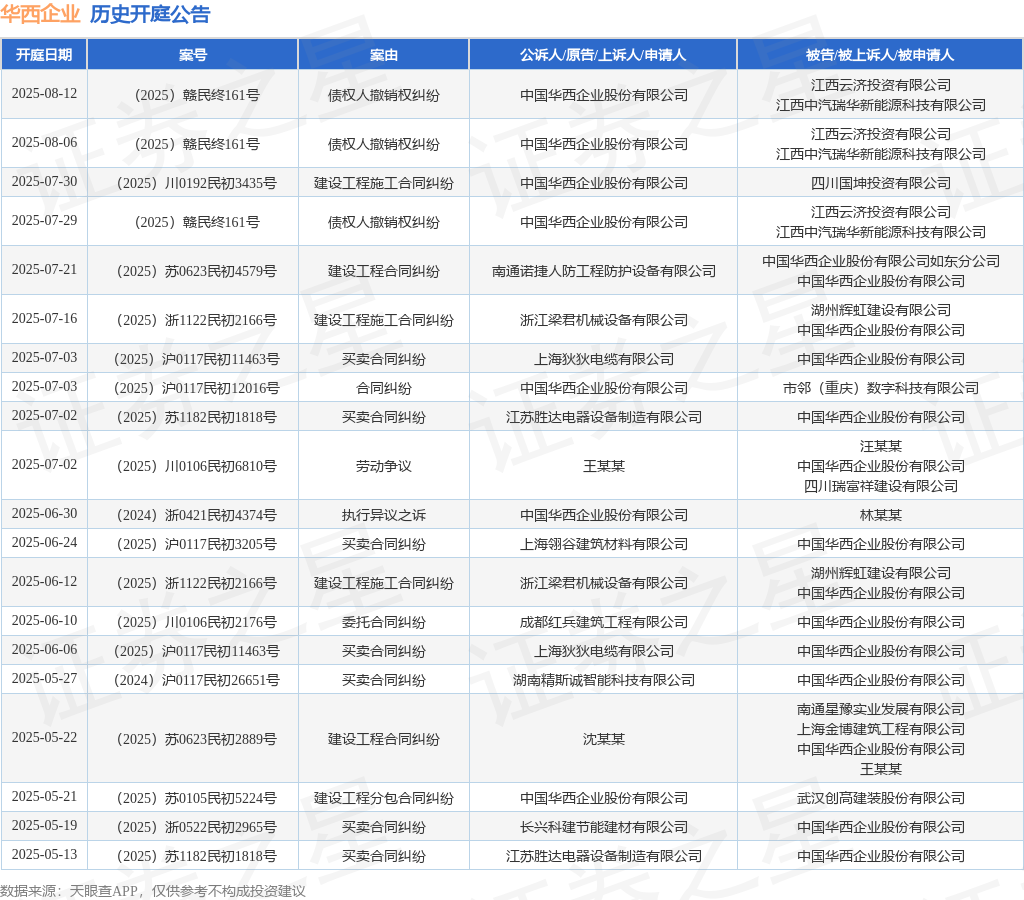This screenshot has width=1024, height=900.
Task: Click defendant 林某某
Action: tap(880, 515)
